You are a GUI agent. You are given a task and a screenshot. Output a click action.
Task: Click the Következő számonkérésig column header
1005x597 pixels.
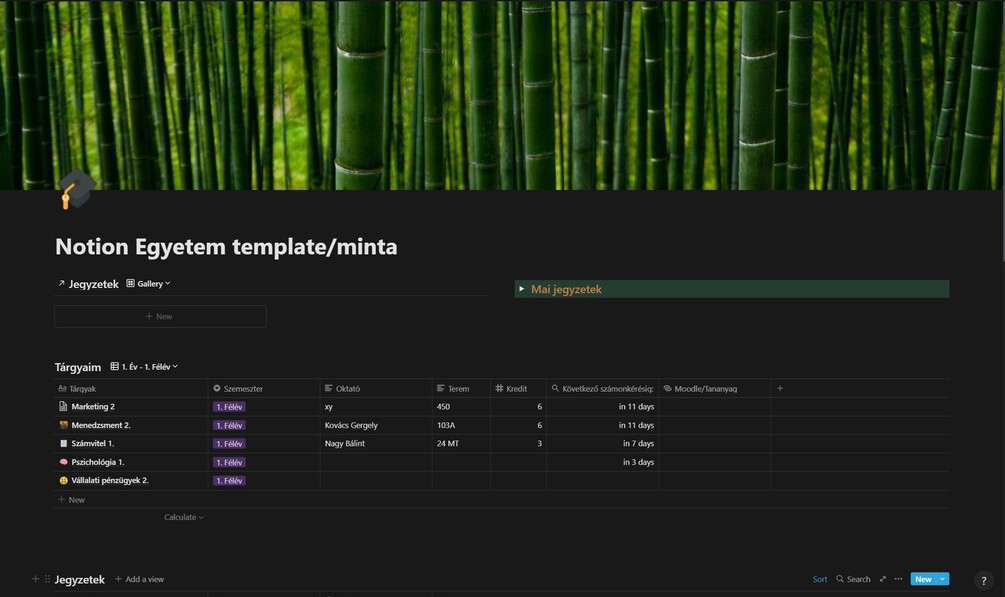[x=602, y=389]
